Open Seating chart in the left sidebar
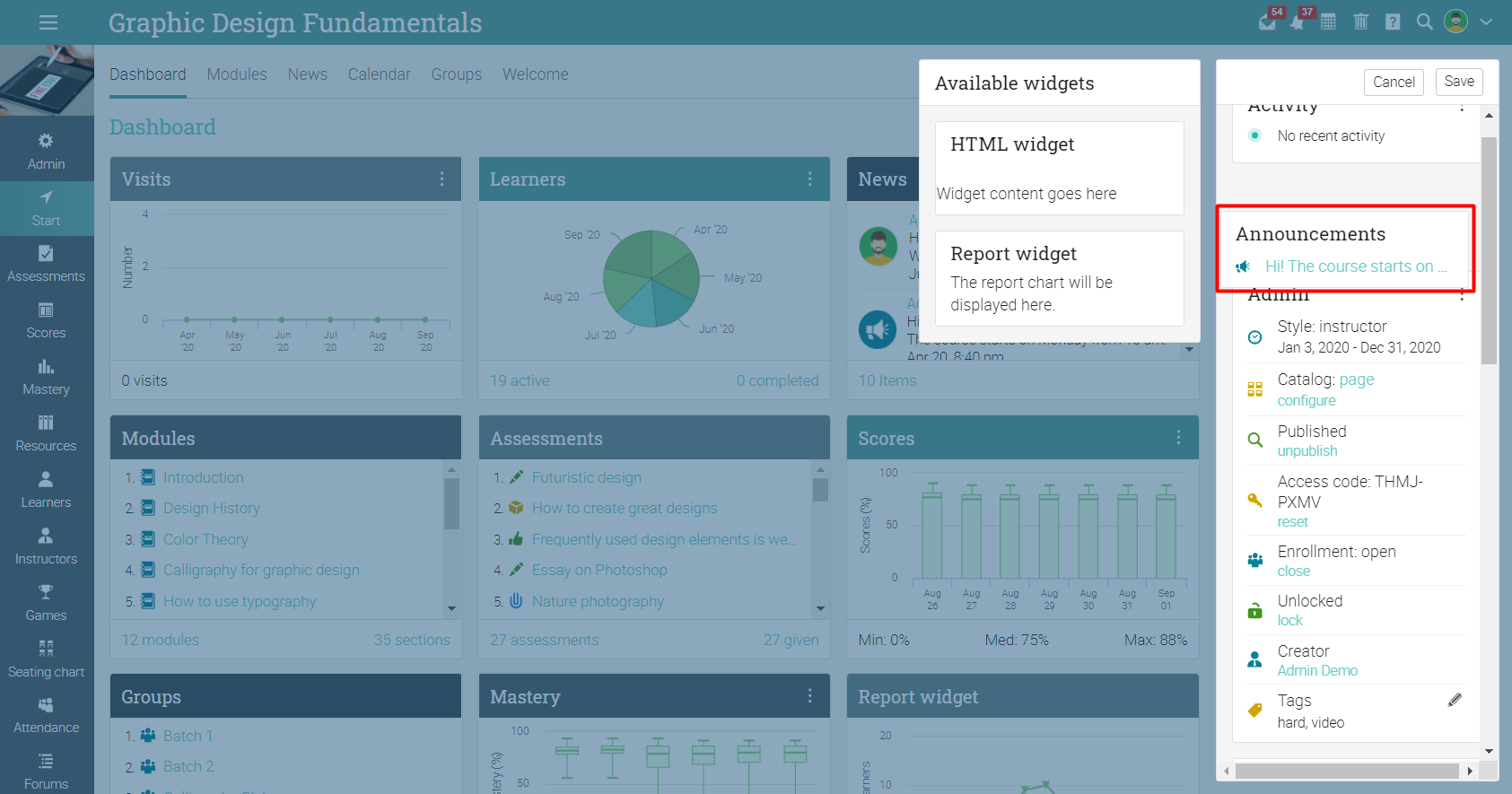Viewport: 1512px width, 794px height. click(x=46, y=659)
